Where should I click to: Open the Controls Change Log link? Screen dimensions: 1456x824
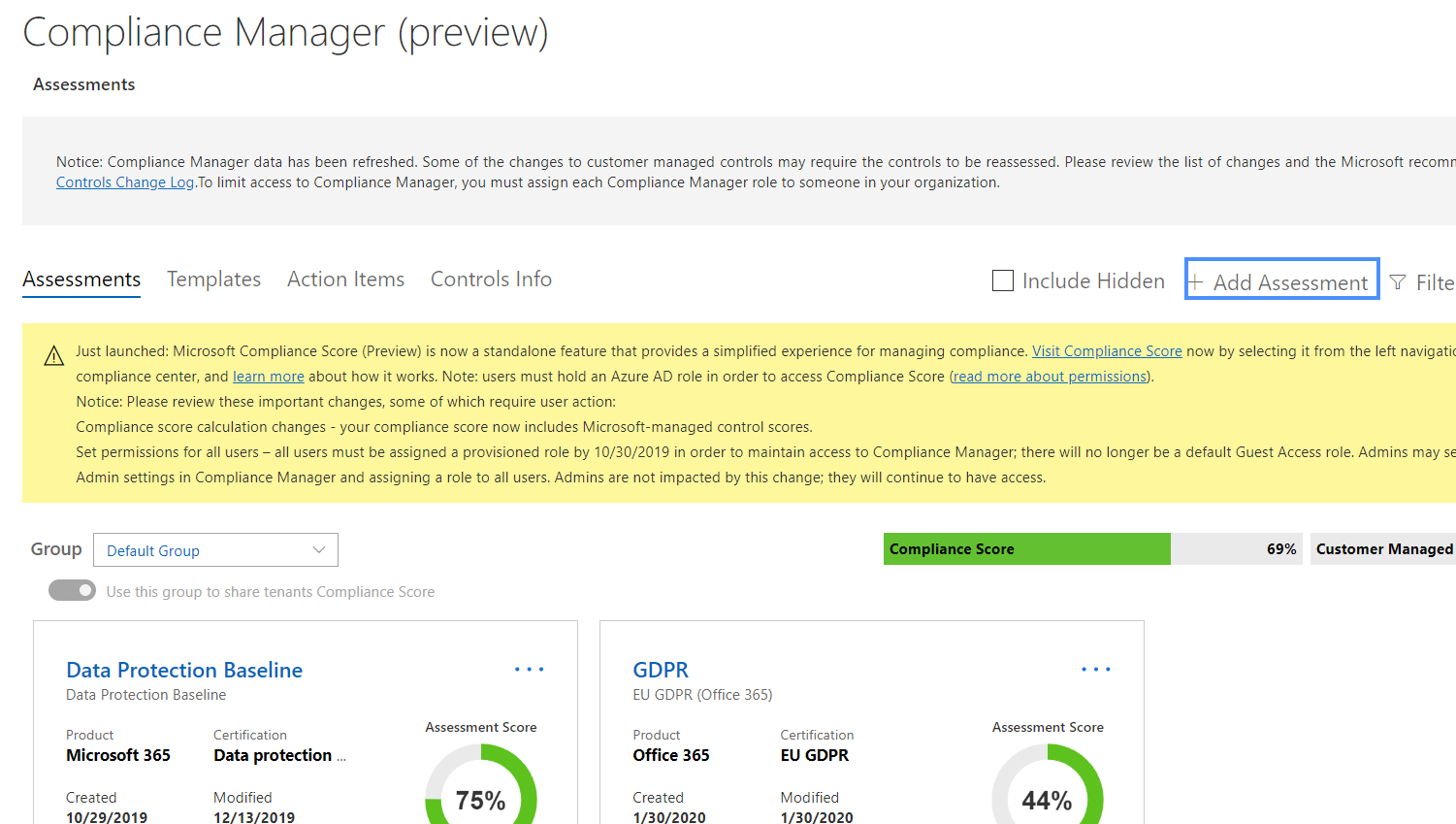(x=125, y=182)
